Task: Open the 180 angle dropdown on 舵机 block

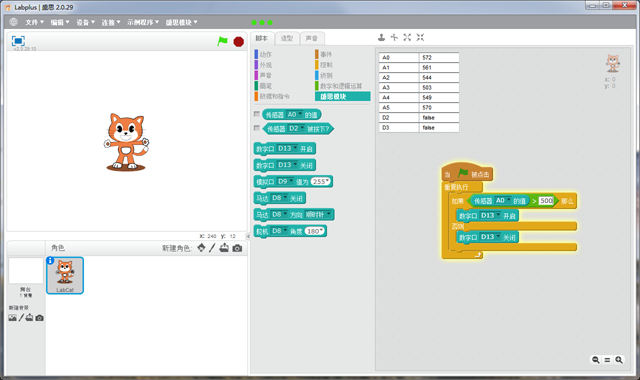Action: (x=315, y=231)
